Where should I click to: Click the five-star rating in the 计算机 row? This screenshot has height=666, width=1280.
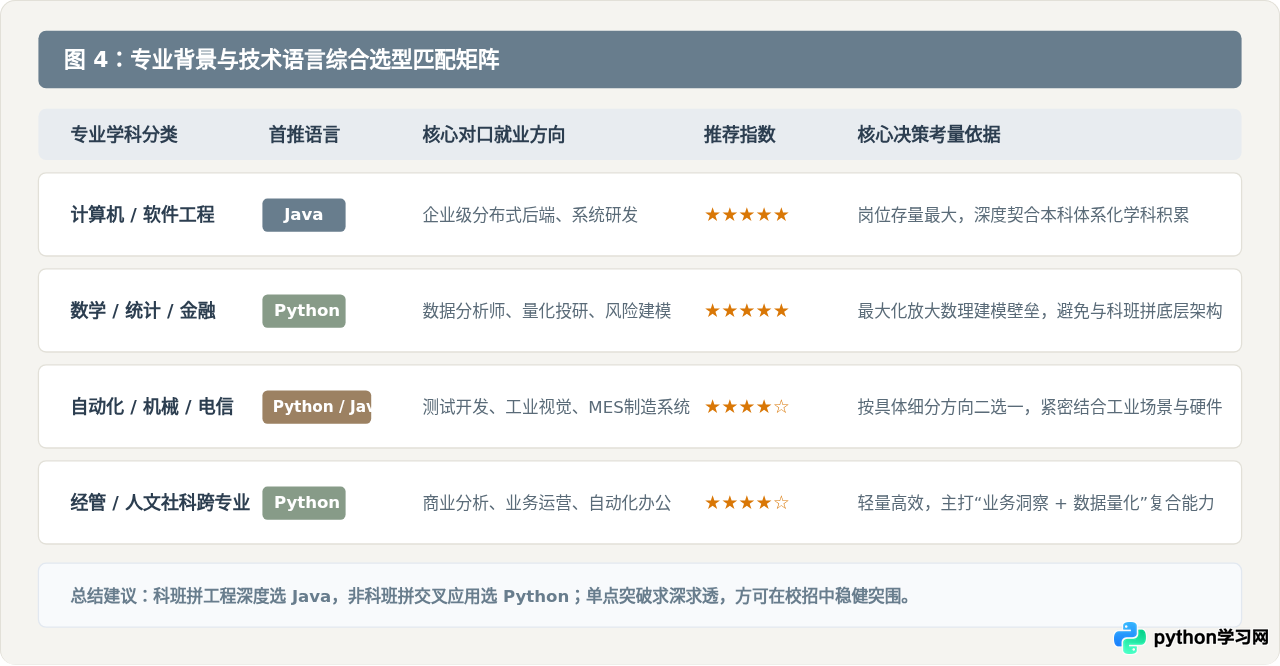(x=747, y=215)
